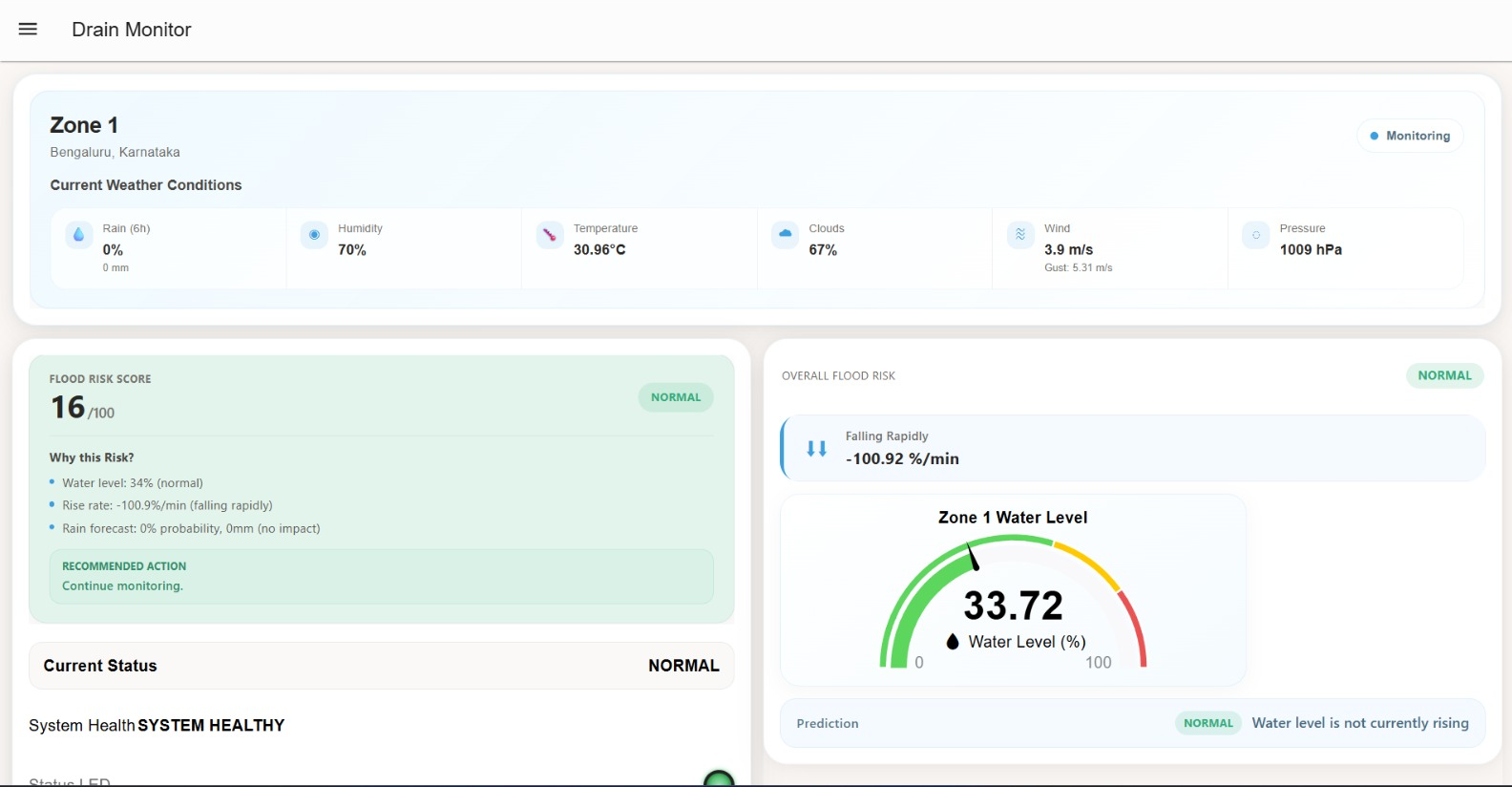Screen dimensions: 1512x787
Task: Click the black droplet beside Water Level (%)
Action: pos(952,642)
